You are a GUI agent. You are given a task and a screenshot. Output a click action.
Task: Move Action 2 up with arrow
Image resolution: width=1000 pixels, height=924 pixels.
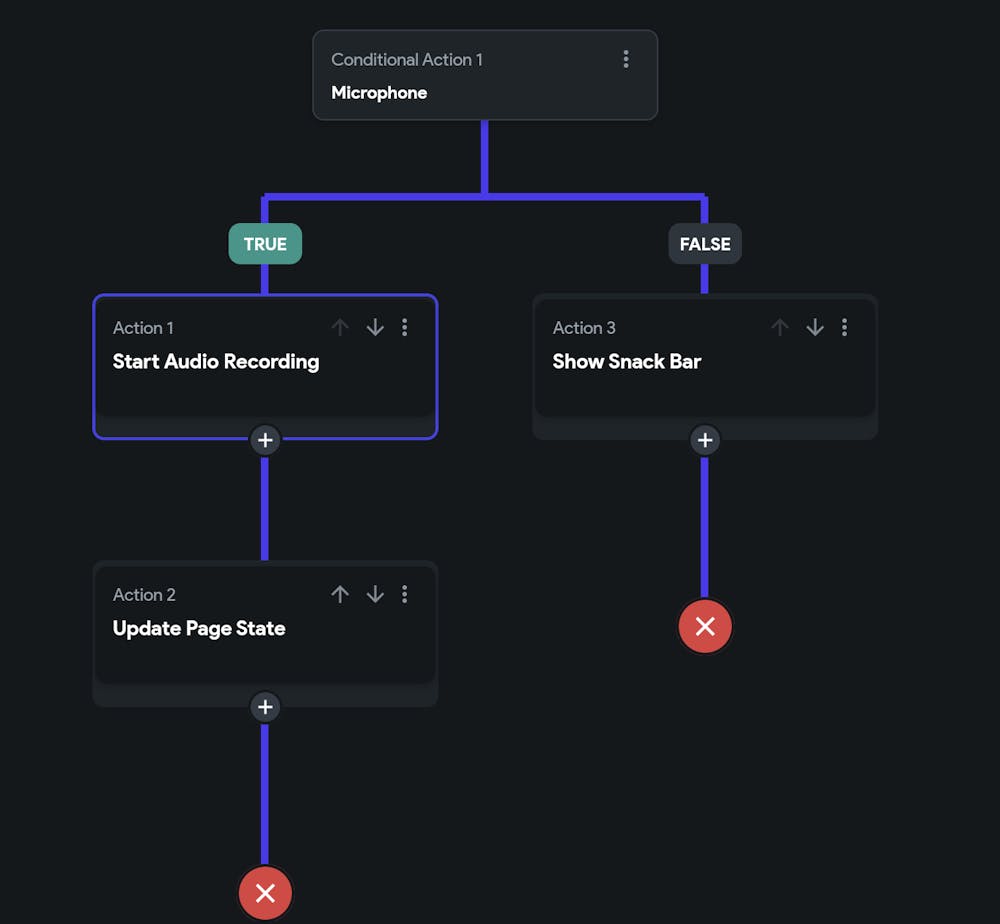click(340, 594)
